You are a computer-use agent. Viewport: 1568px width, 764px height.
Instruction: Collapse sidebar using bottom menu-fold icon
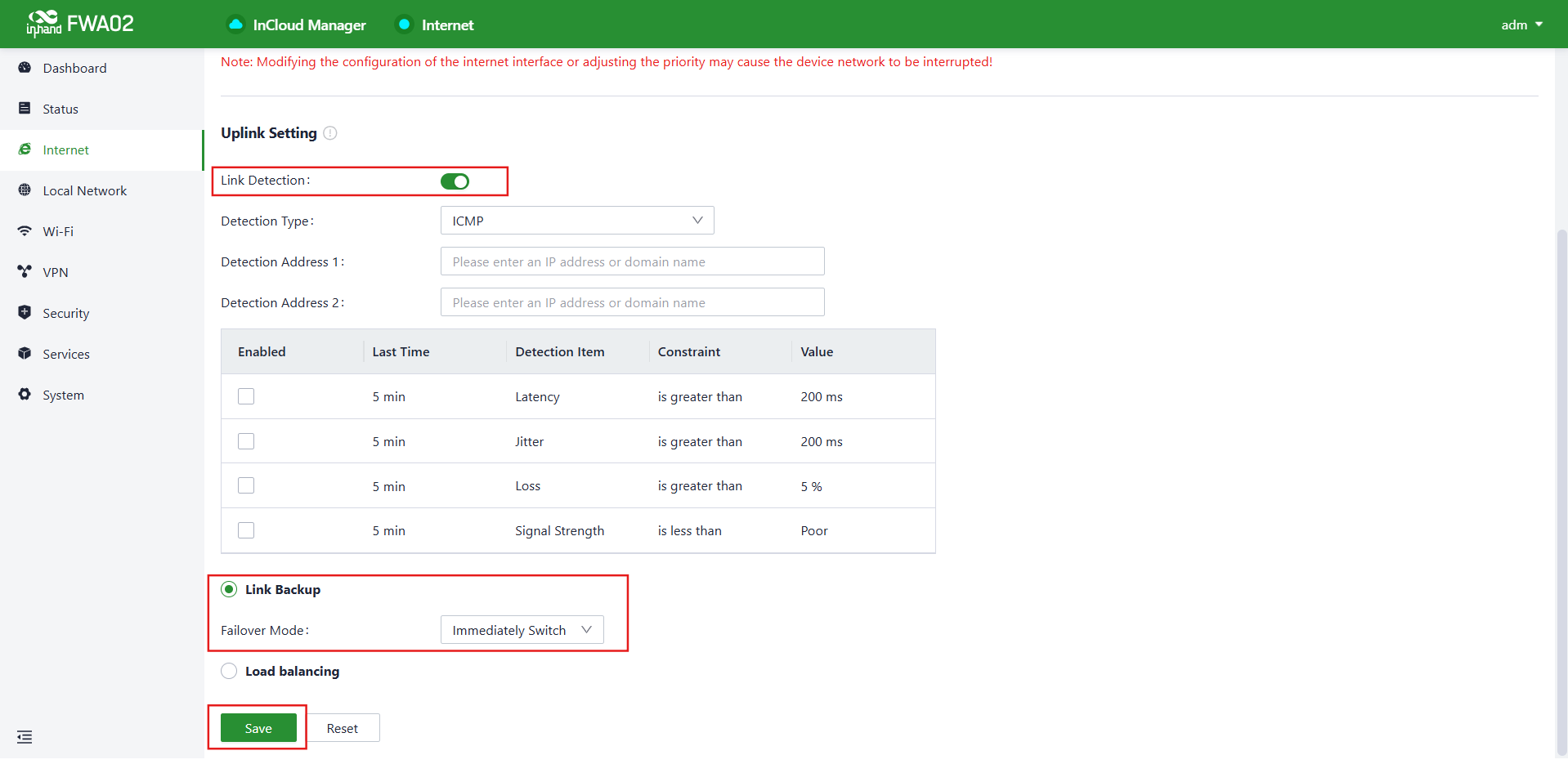click(25, 737)
